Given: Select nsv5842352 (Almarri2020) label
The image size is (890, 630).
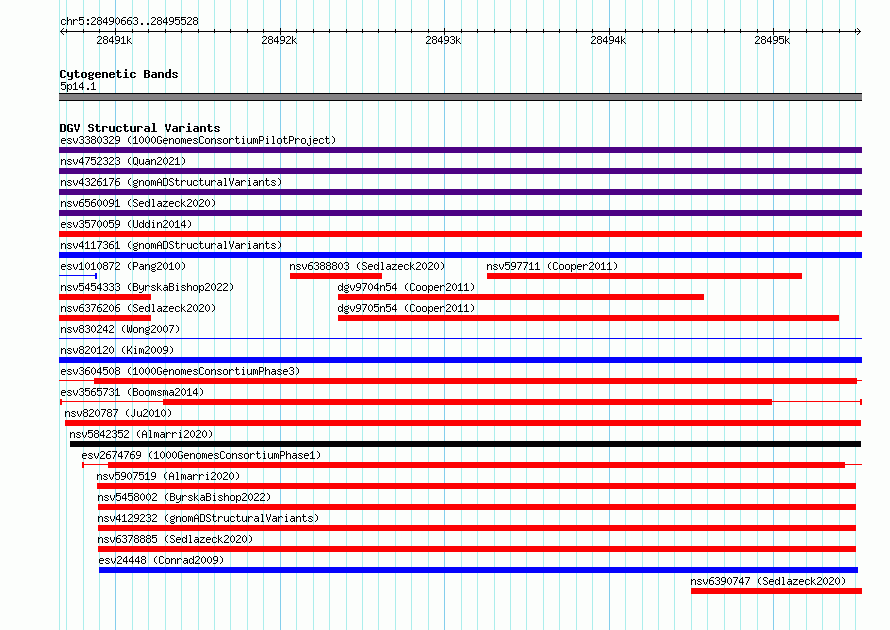Looking at the screenshot, I should point(141,434).
